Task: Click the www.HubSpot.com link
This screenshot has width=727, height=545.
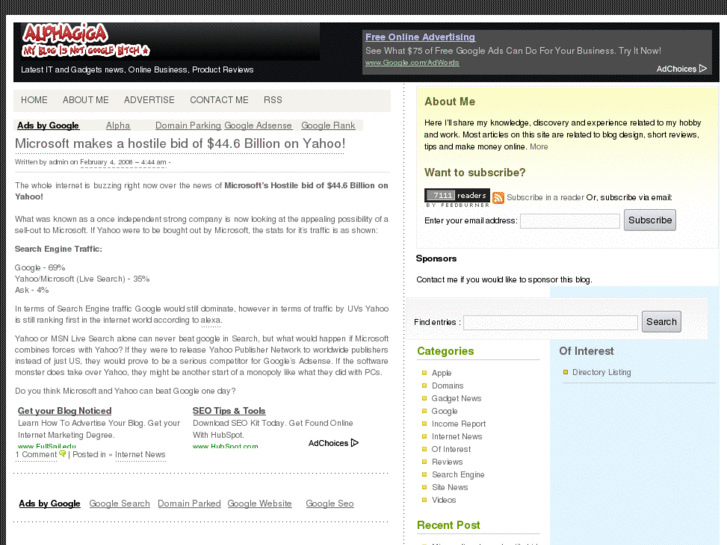Action: click(225, 446)
